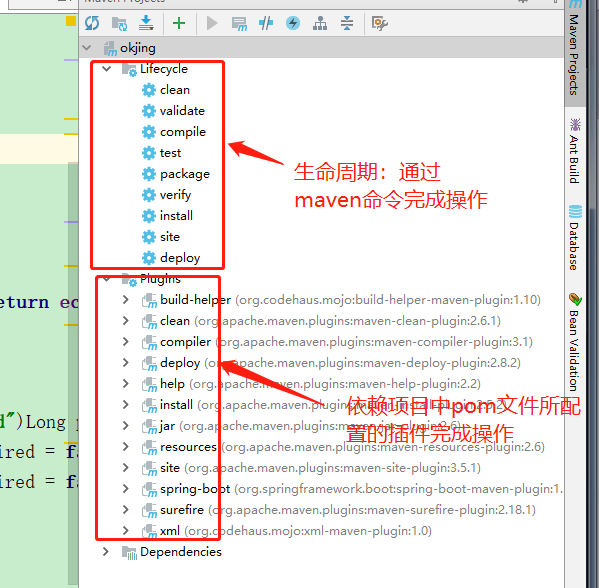Open the Database side tab

coord(574,238)
